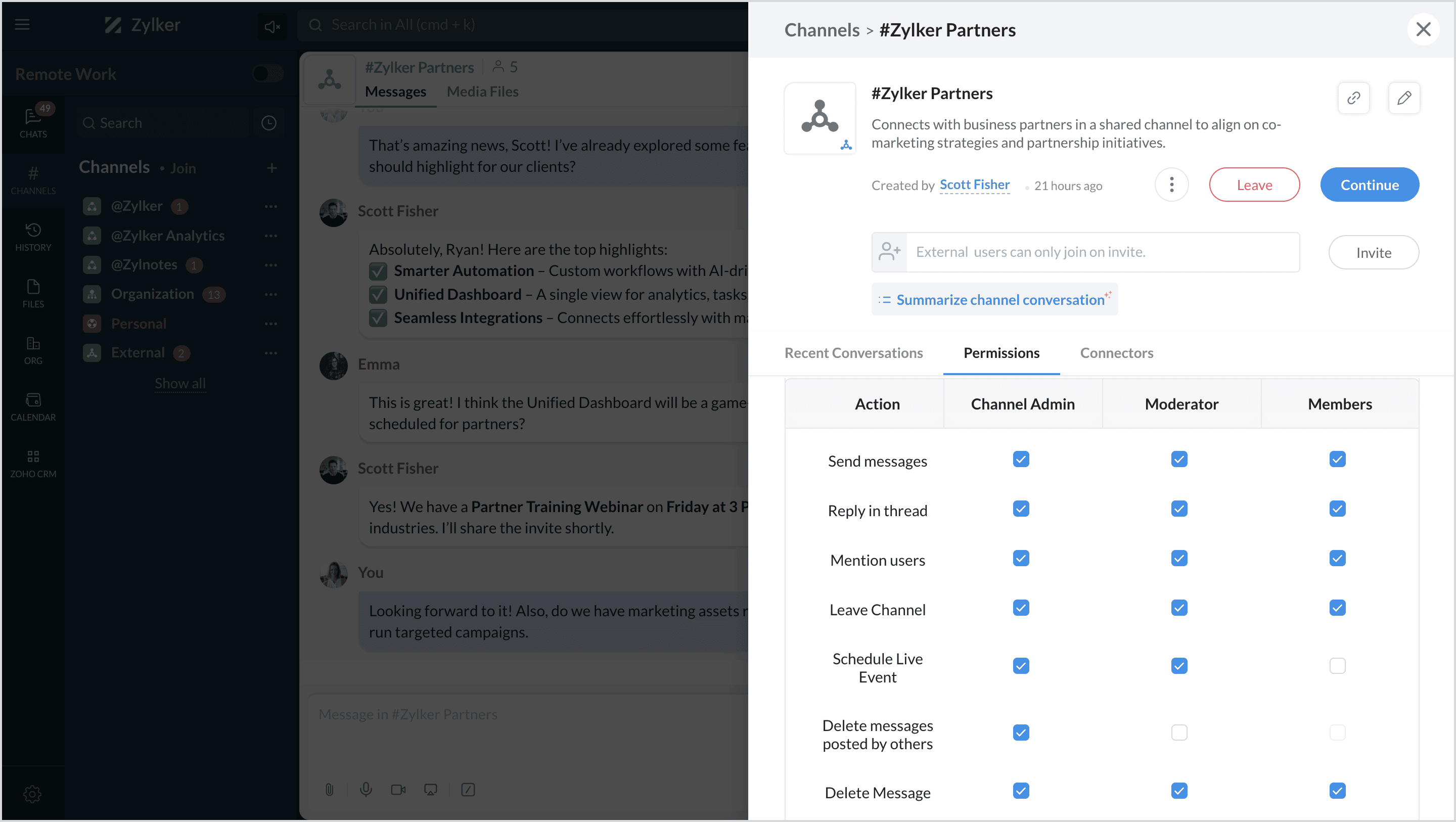Click the #Zylker Partners channel avatar thumbnail
Screen dimensions: 1456x822
click(820, 118)
